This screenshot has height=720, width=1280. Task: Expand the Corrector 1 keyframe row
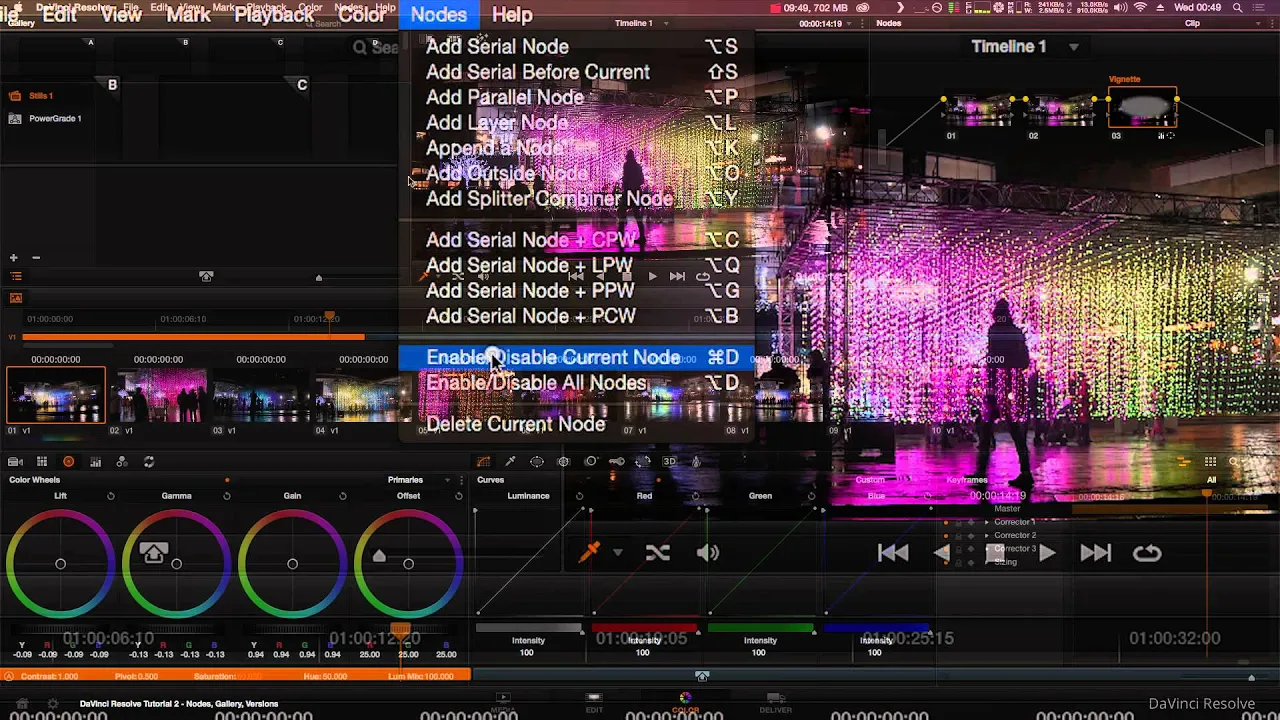(x=987, y=522)
